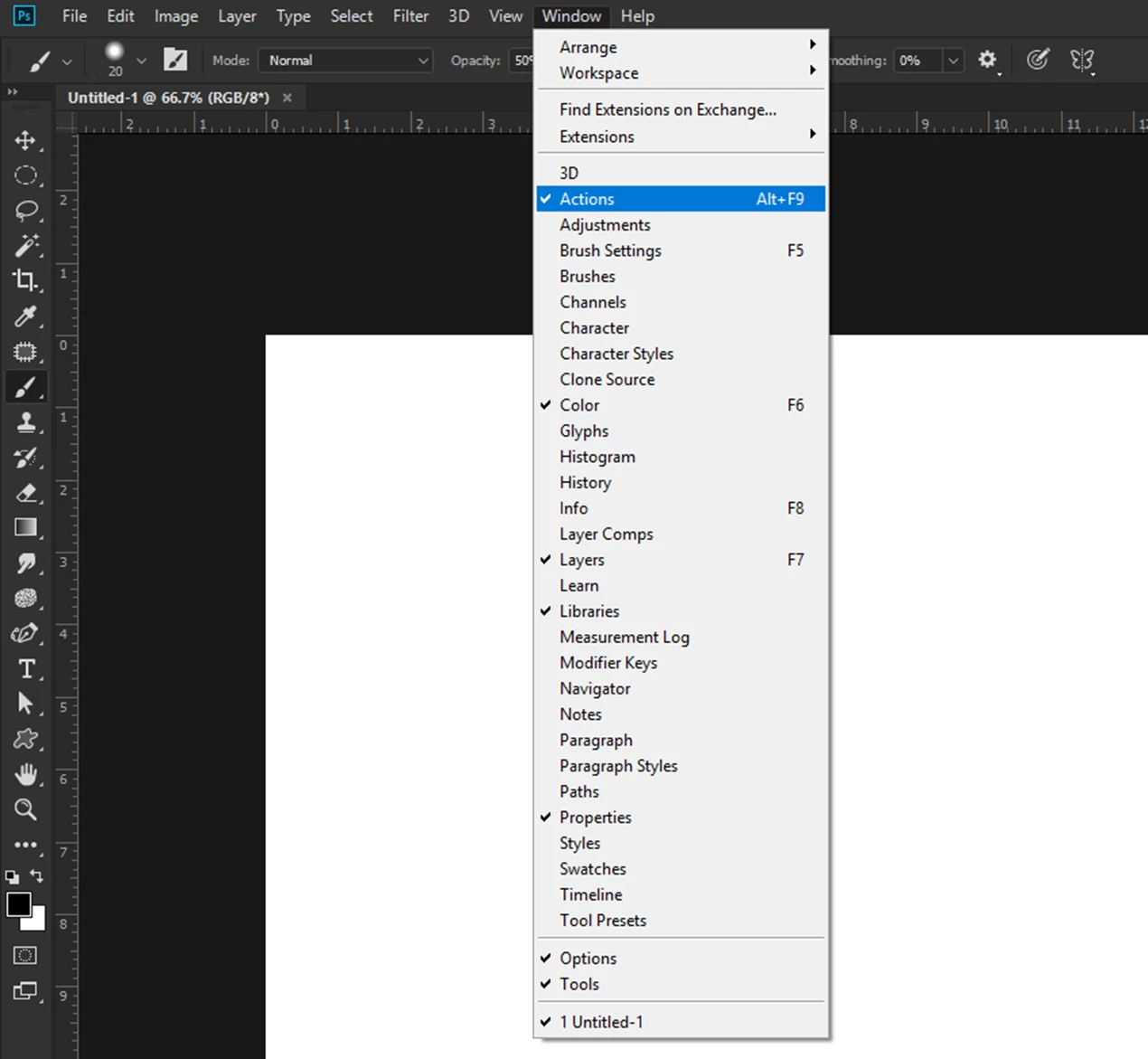Toggle the Options bar entry
1148x1059 pixels.
681,959
